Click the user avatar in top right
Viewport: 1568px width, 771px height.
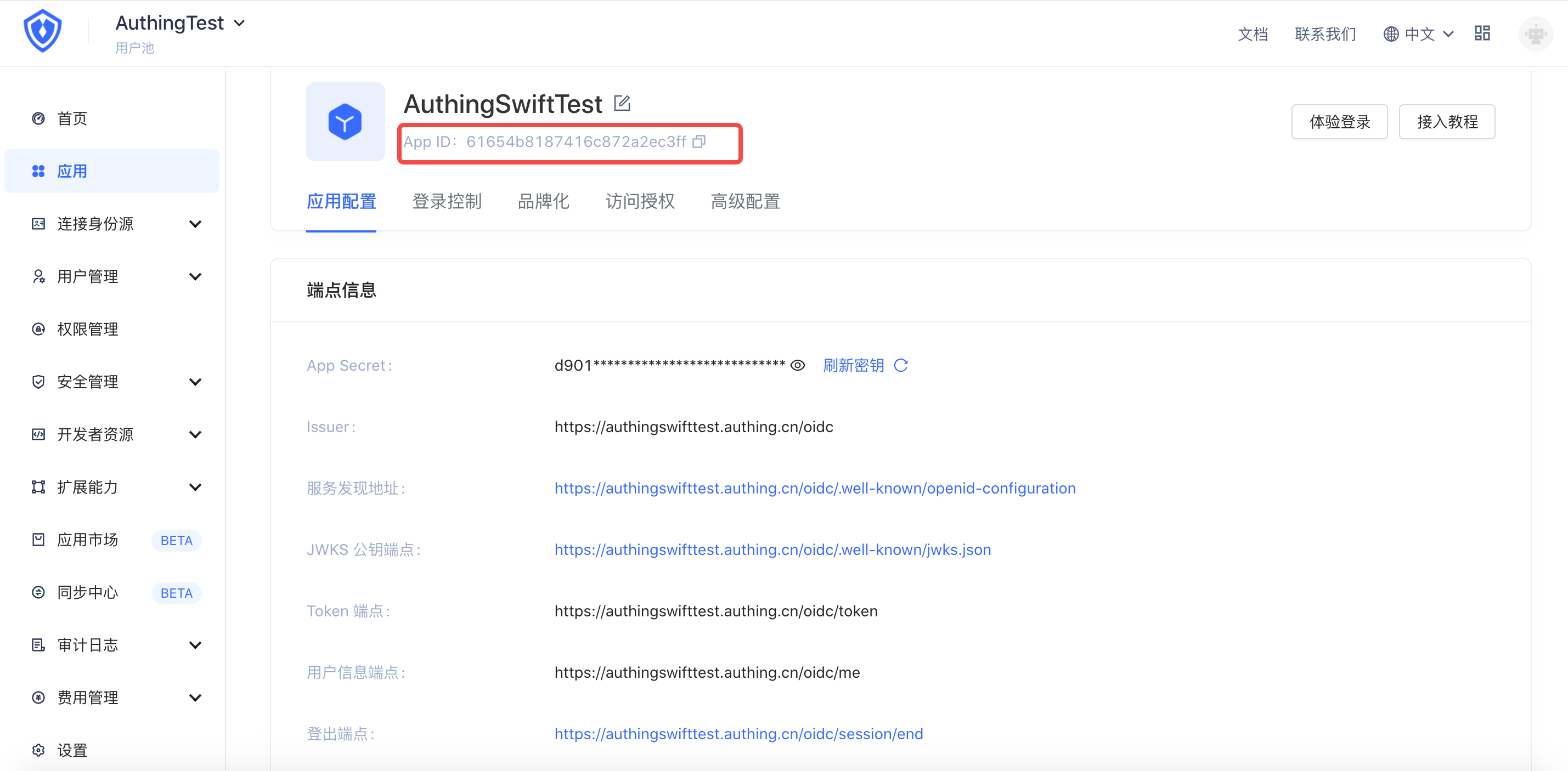tap(1536, 34)
